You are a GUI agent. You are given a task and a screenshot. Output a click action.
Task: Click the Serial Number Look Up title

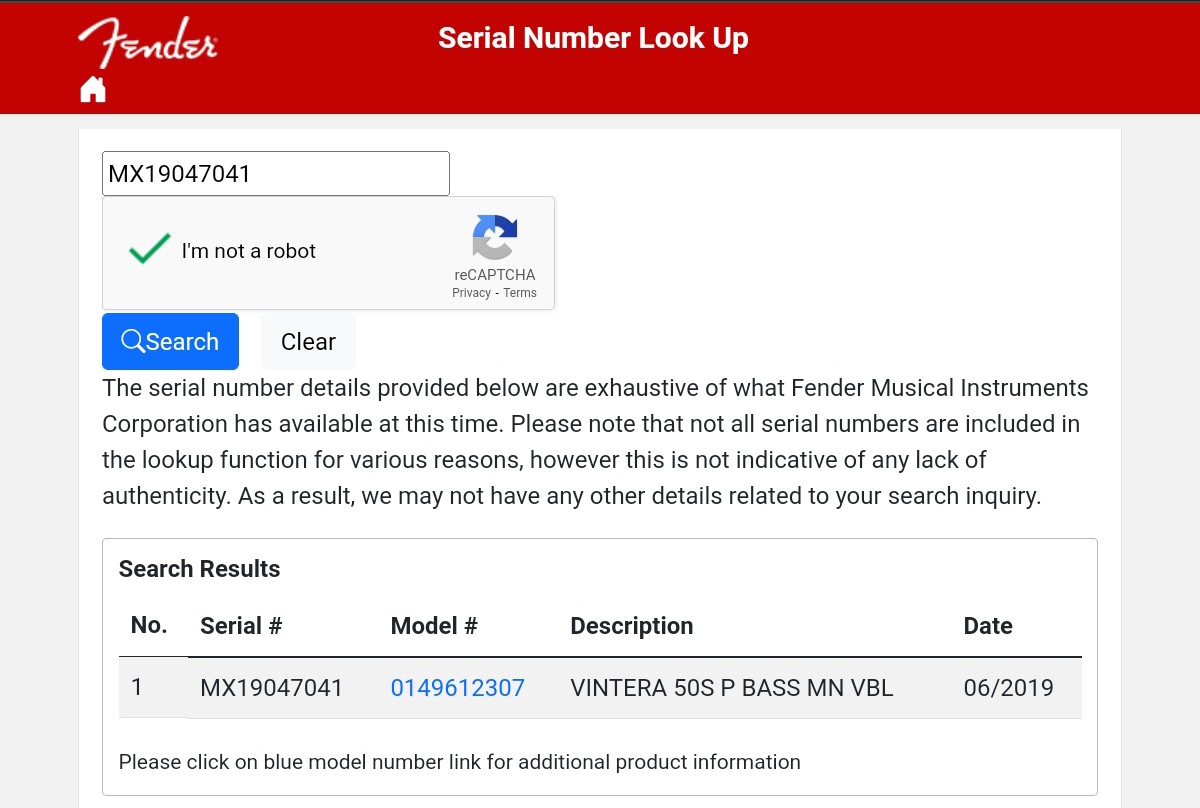(x=593, y=38)
